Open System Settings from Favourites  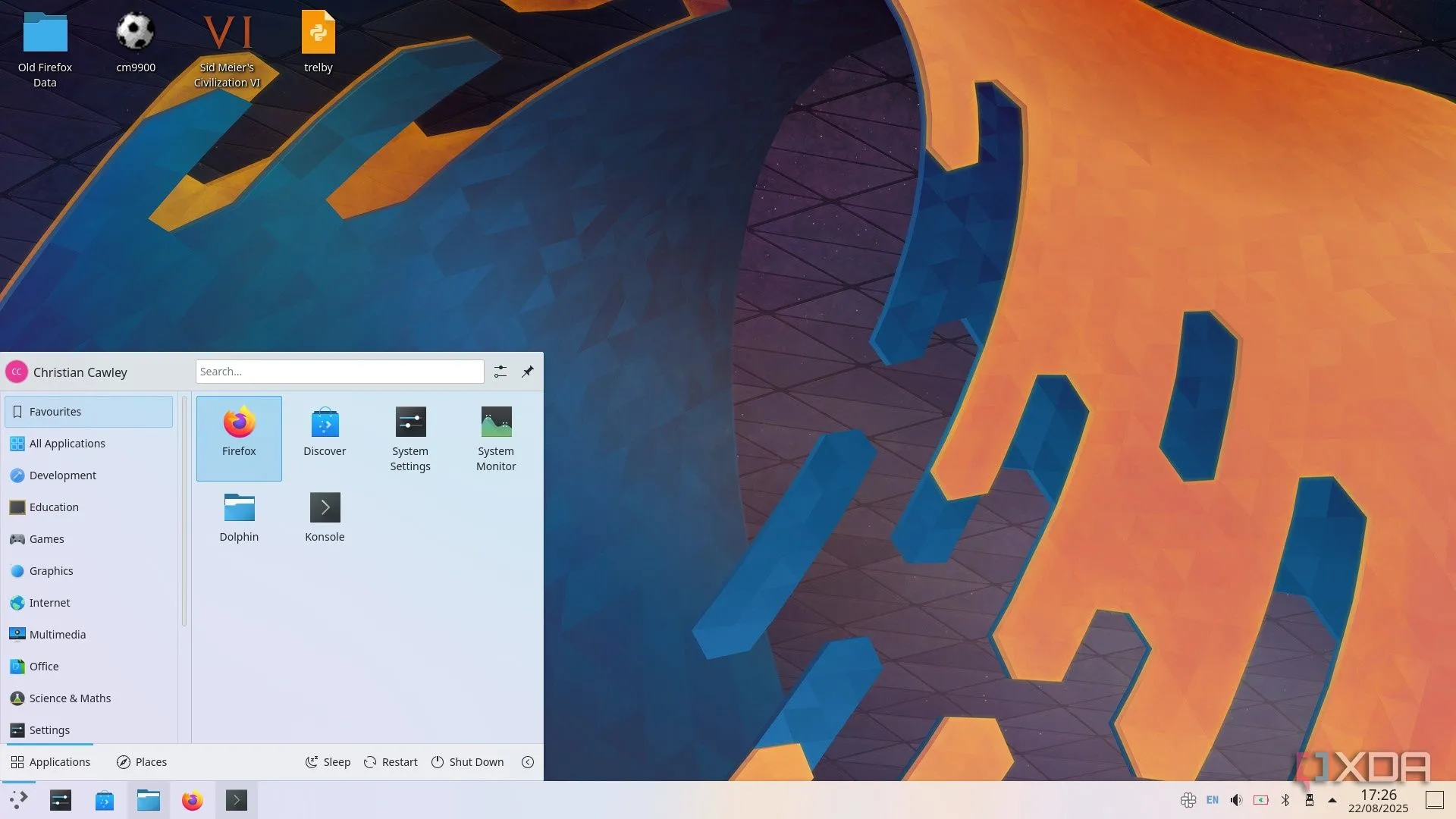(409, 438)
